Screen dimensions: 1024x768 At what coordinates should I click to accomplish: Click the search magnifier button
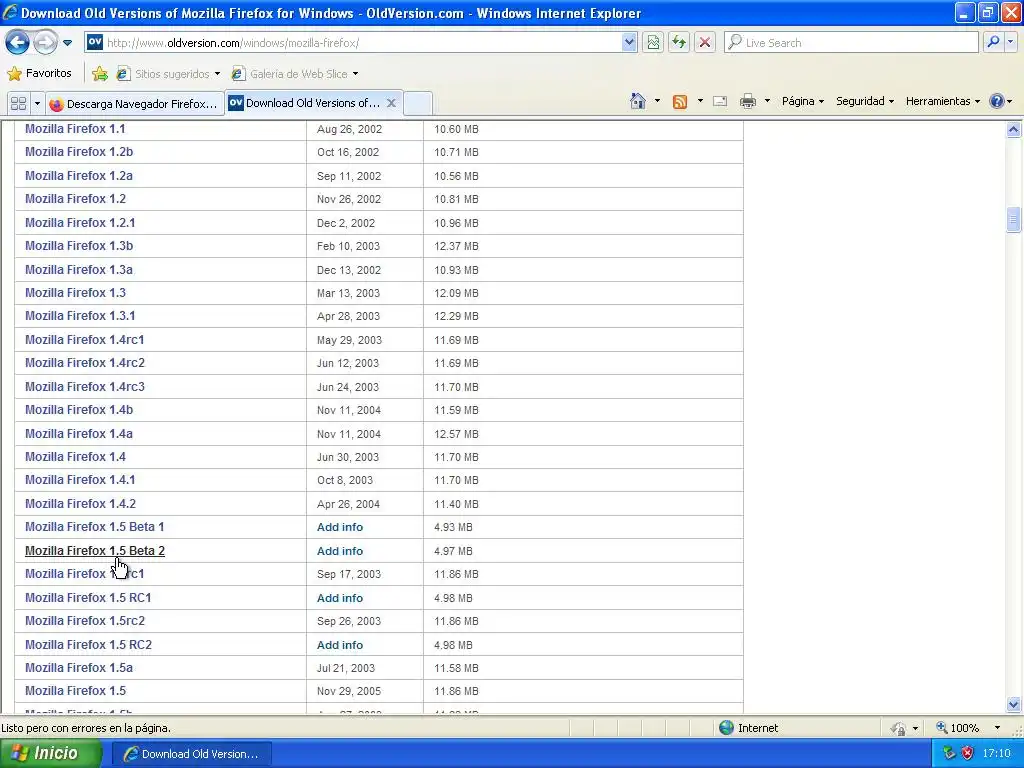coord(993,43)
